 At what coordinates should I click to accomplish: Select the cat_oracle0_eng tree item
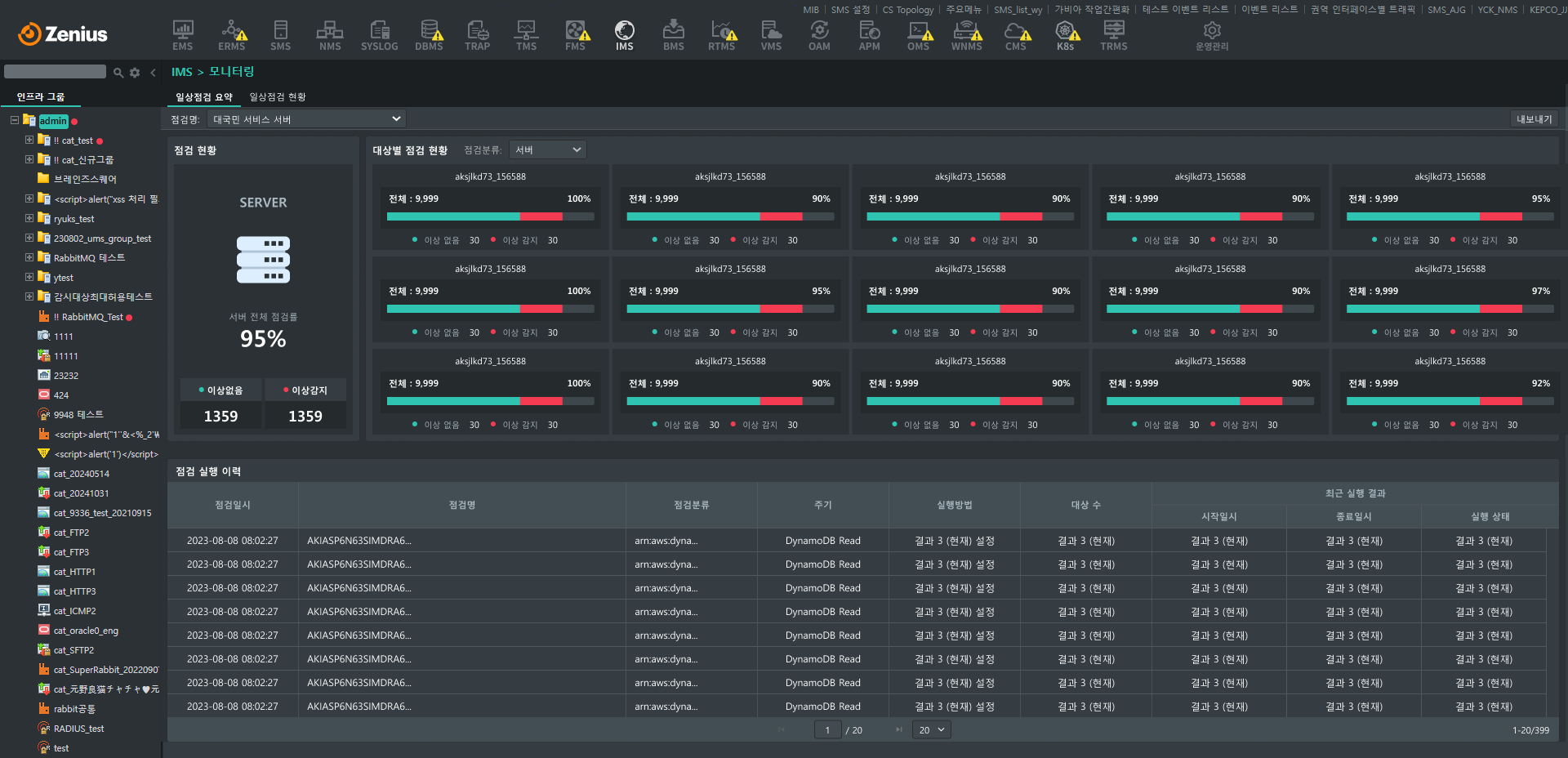point(86,631)
